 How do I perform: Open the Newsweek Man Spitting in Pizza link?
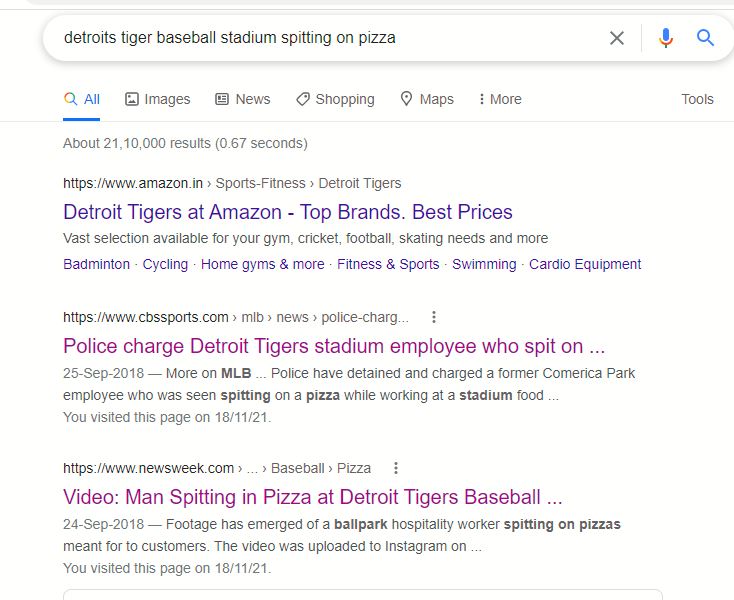[313, 497]
